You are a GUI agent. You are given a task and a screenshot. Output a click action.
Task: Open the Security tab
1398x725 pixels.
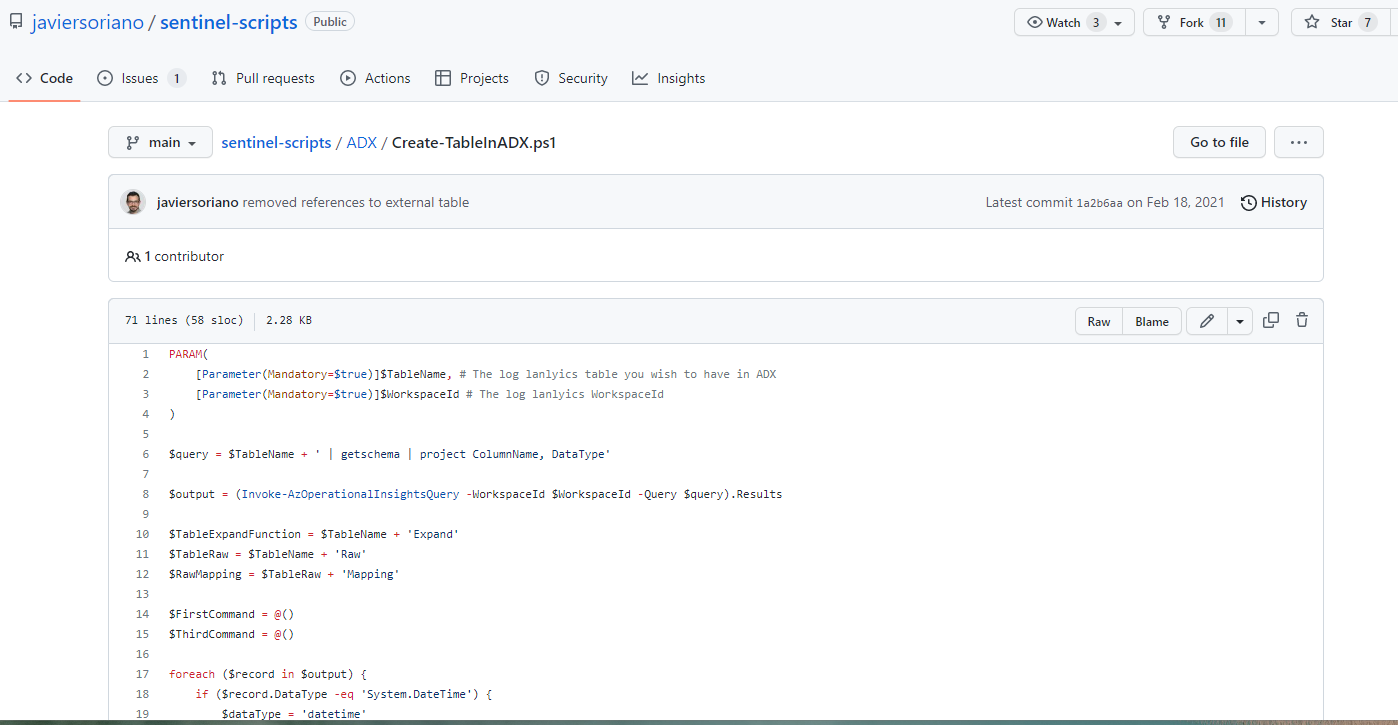pos(571,78)
